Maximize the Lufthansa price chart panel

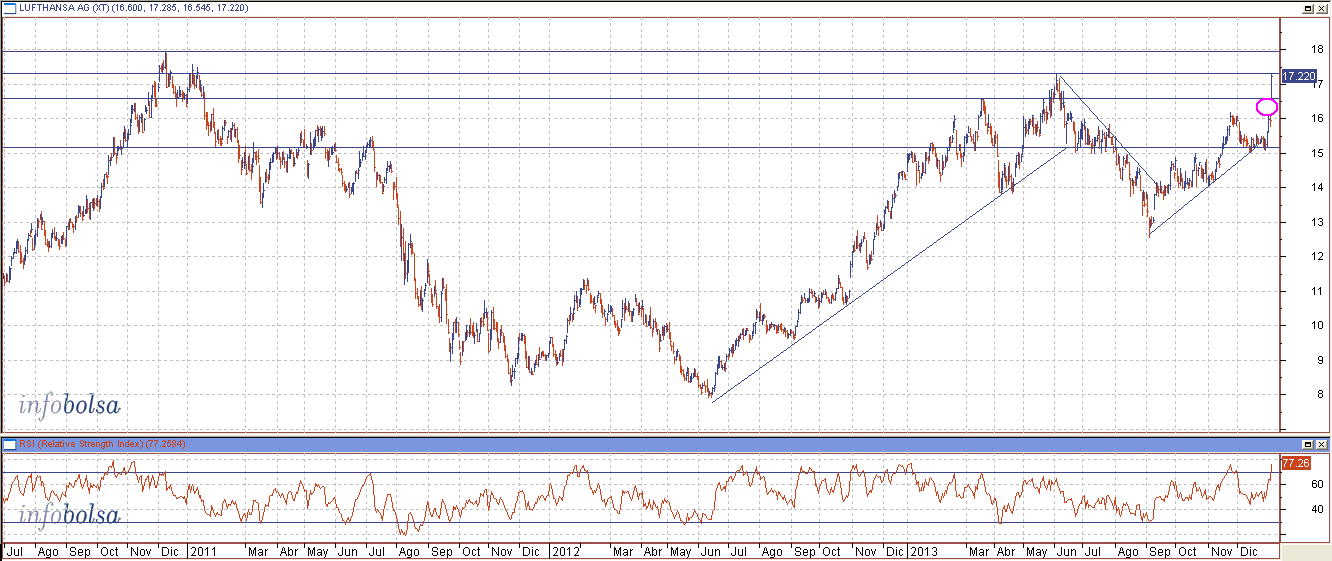pos(1307,8)
